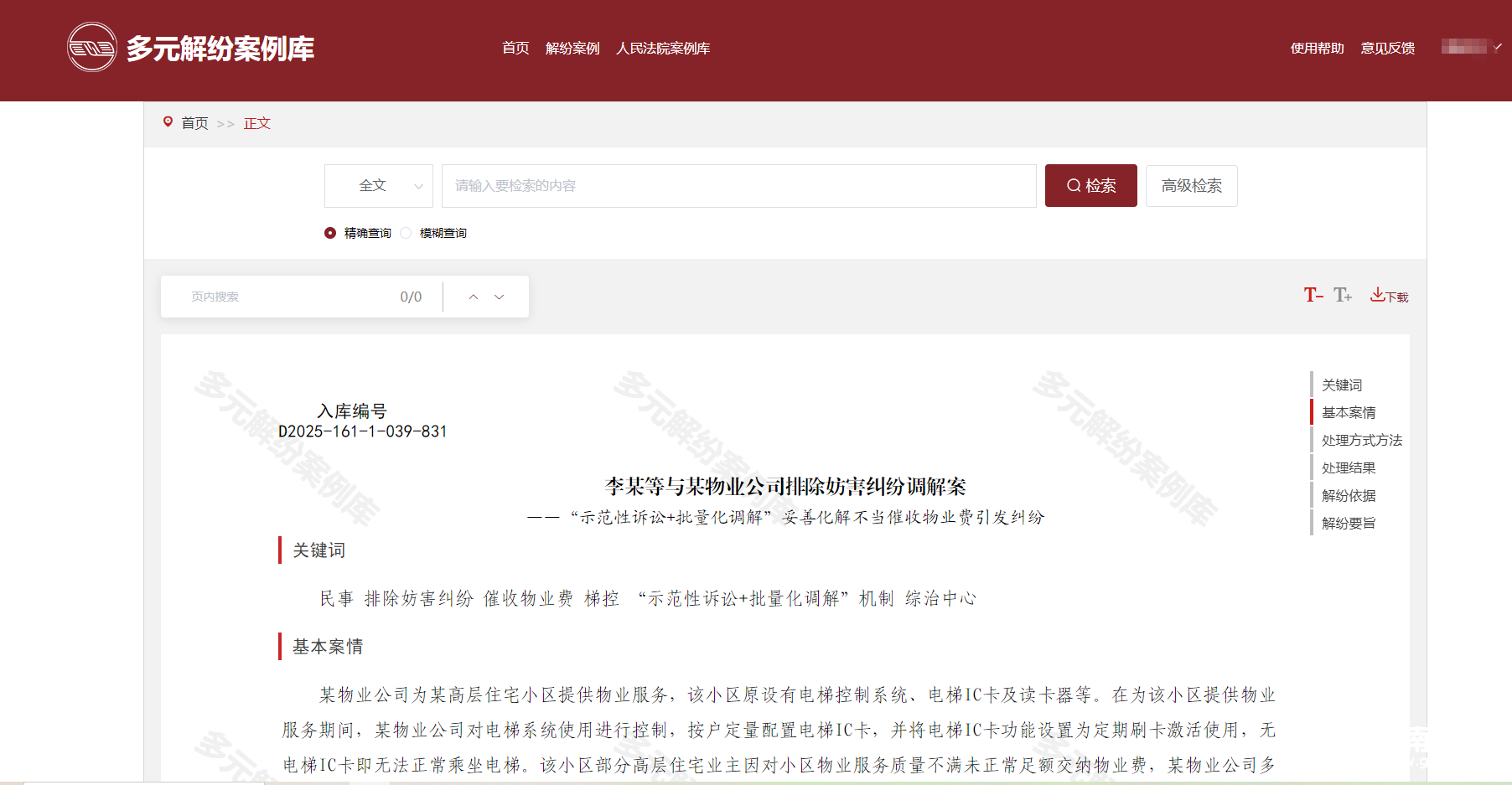Focus the main search content input field

click(738, 186)
